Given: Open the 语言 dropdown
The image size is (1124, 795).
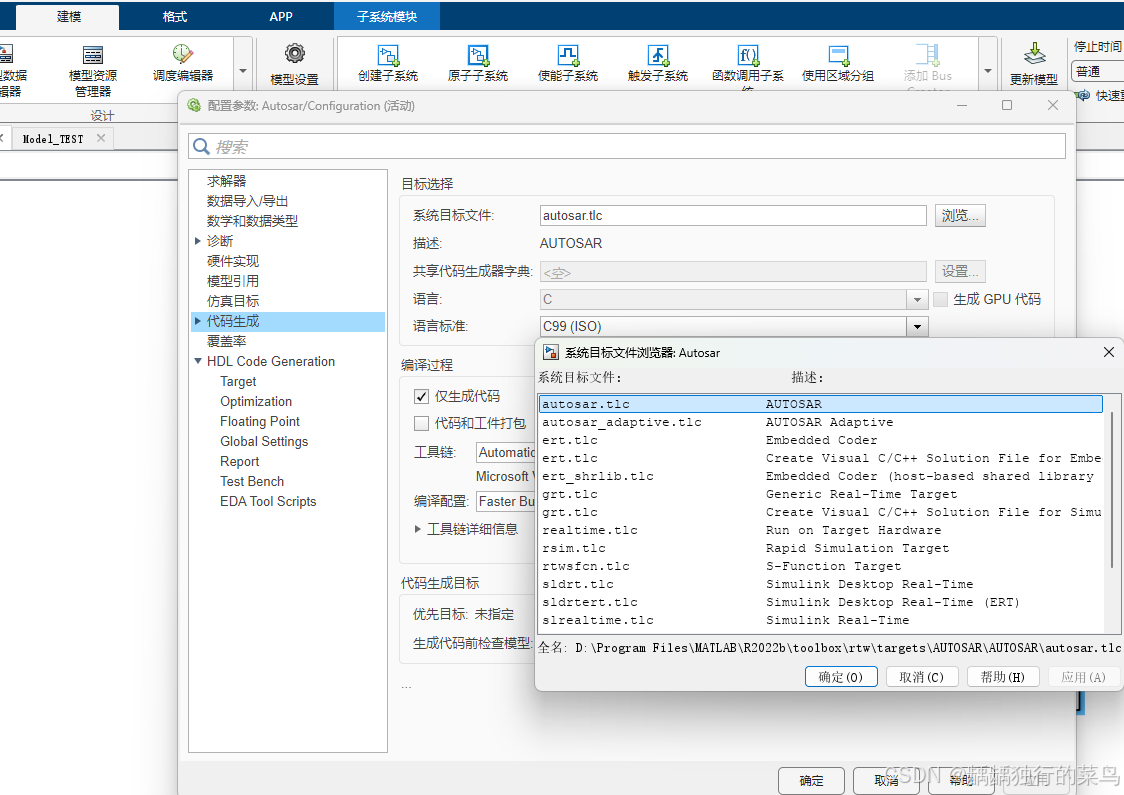Looking at the screenshot, I should click(x=917, y=299).
